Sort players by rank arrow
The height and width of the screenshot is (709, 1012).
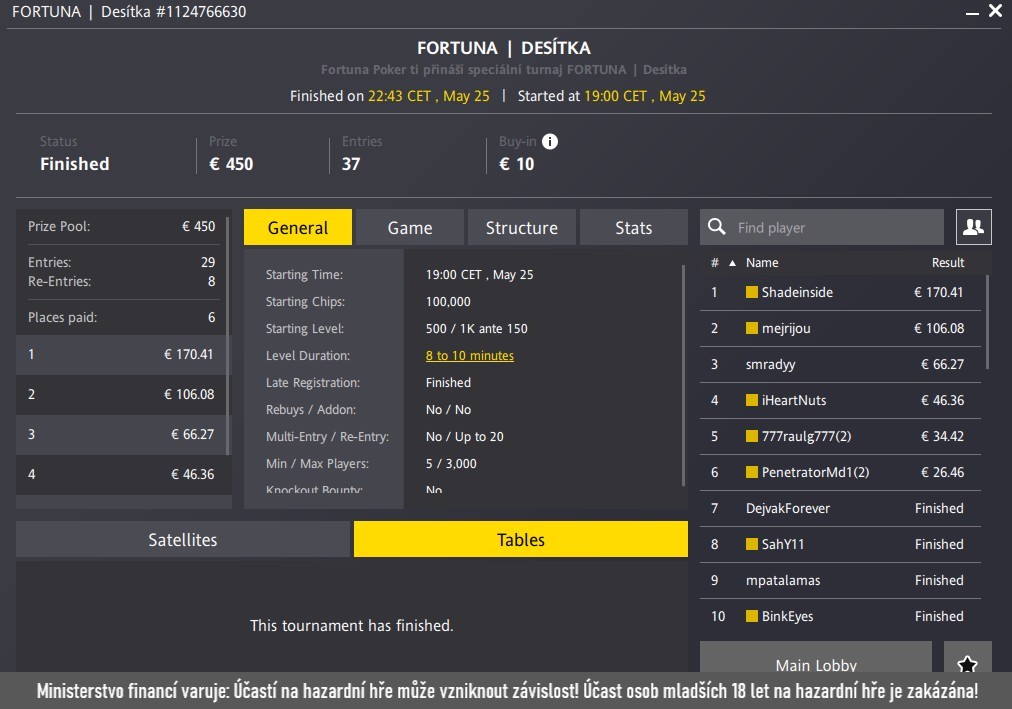point(731,263)
